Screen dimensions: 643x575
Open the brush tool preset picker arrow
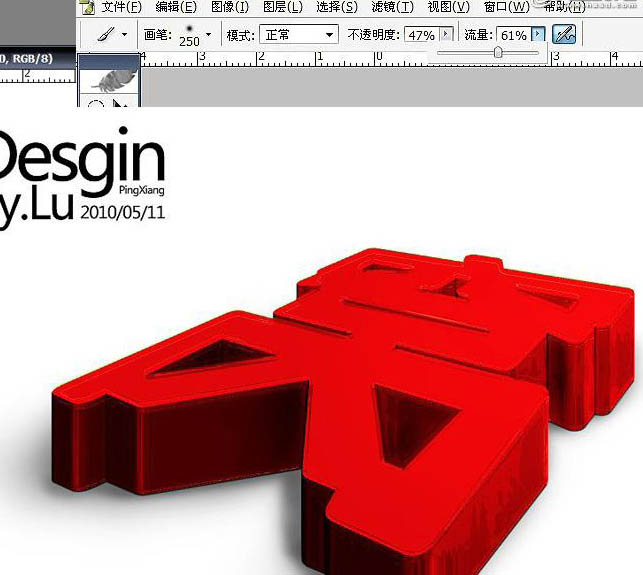coord(124,34)
